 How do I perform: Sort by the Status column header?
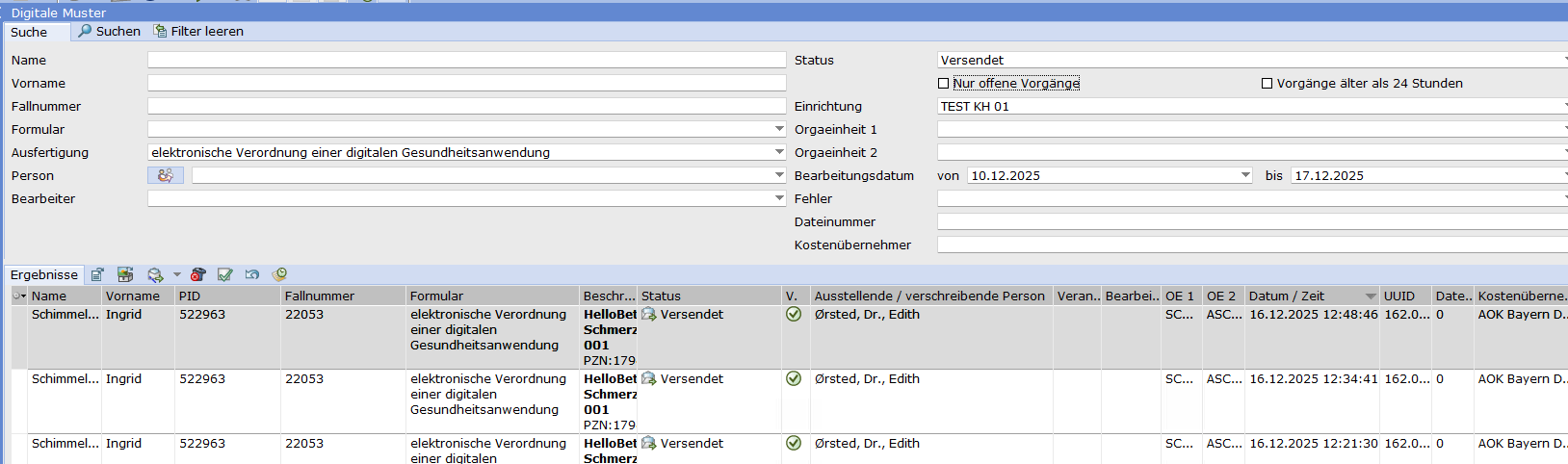(709, 296)
